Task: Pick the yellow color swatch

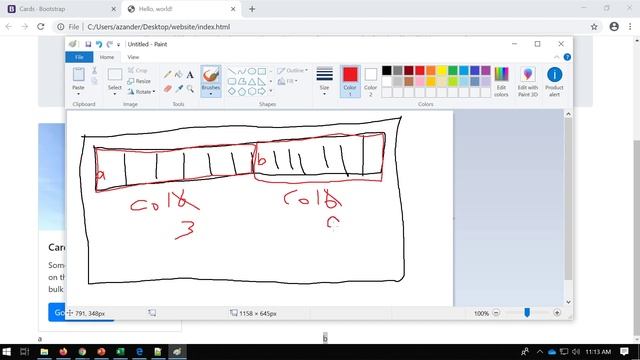Action: pyautogui.click(x=442, y=70)
